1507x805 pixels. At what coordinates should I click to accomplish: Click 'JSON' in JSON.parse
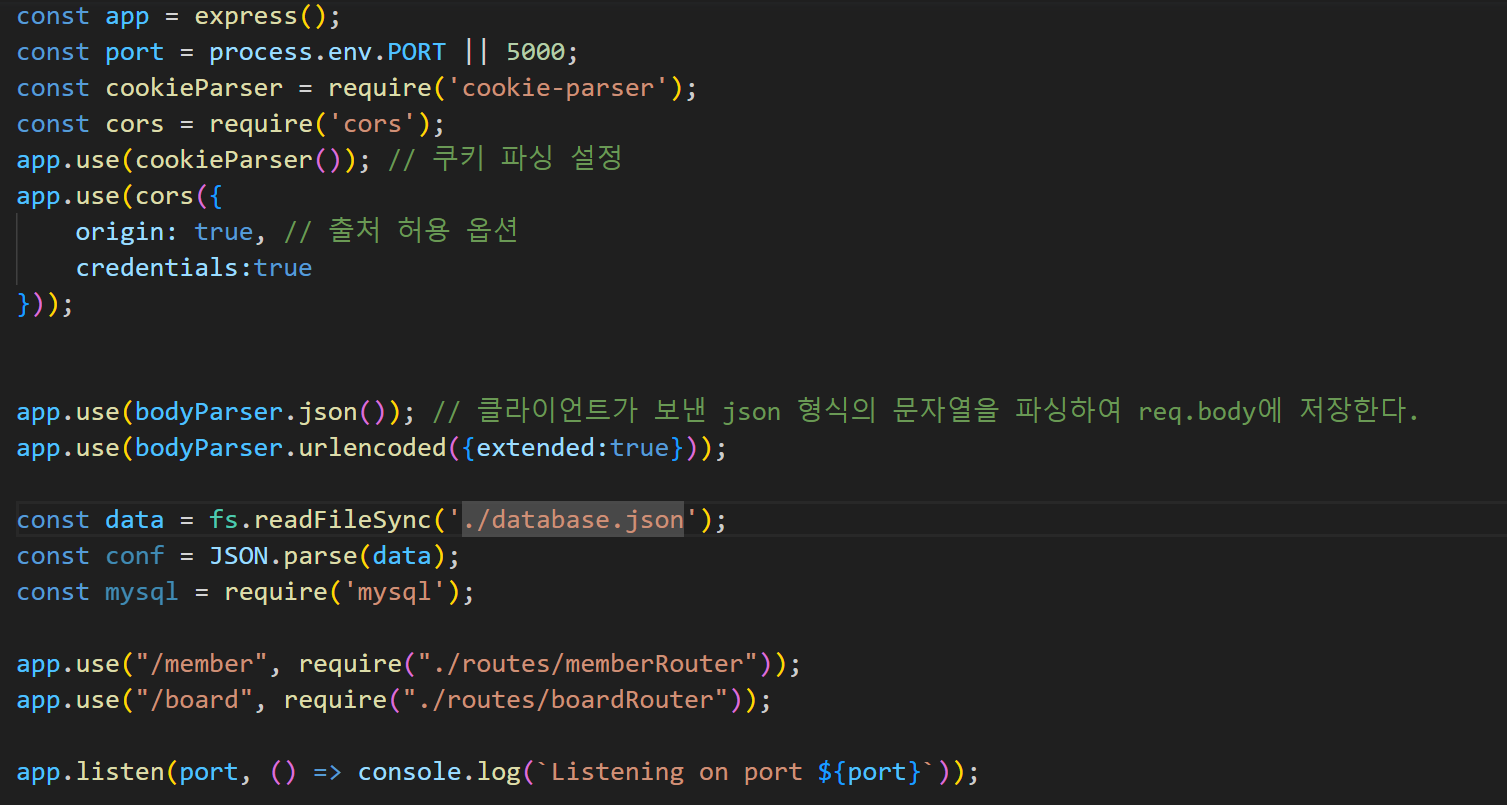pos(239,556)
